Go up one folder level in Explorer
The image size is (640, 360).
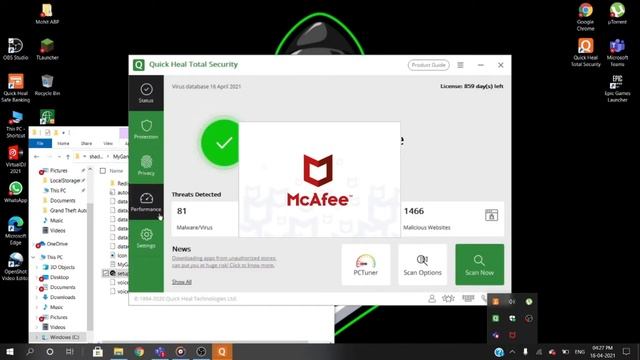[x=68, y=156]
